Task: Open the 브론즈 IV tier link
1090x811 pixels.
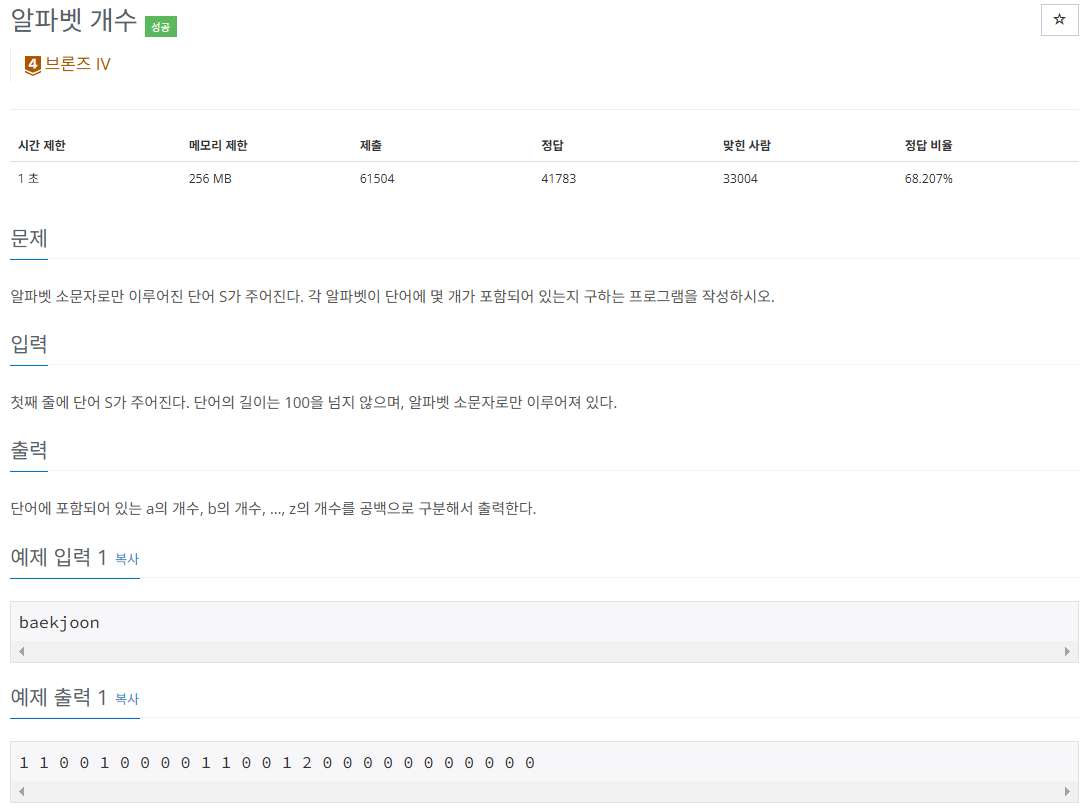Action: pos(77,64)
